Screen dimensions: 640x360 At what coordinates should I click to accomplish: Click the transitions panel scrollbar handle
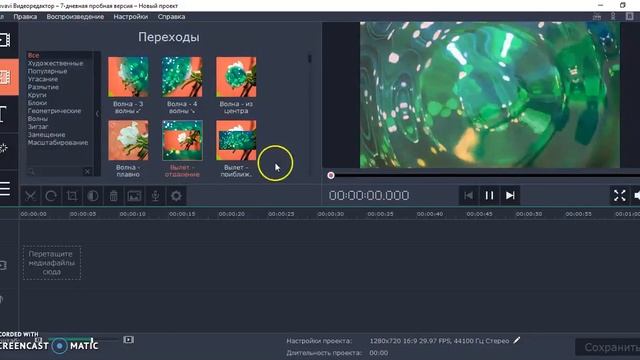(309, 58)
